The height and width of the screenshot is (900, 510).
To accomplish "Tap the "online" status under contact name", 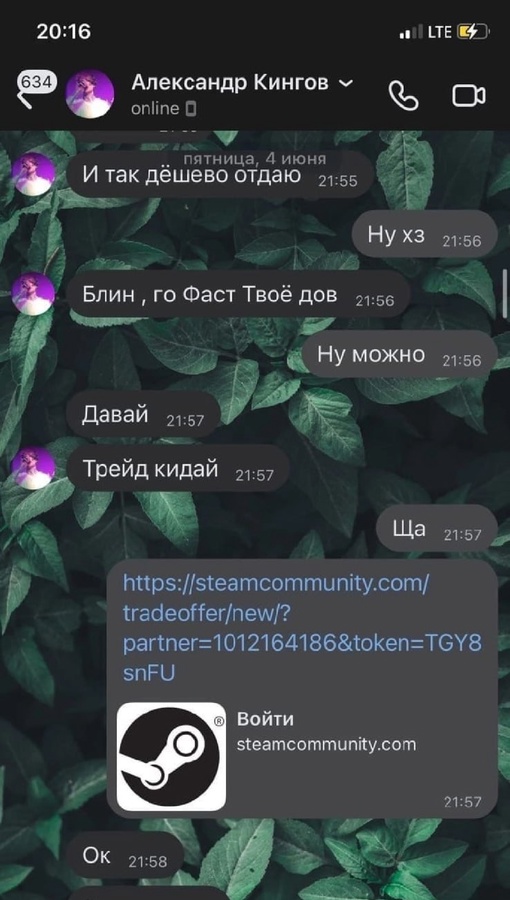I will click(155, 108).
